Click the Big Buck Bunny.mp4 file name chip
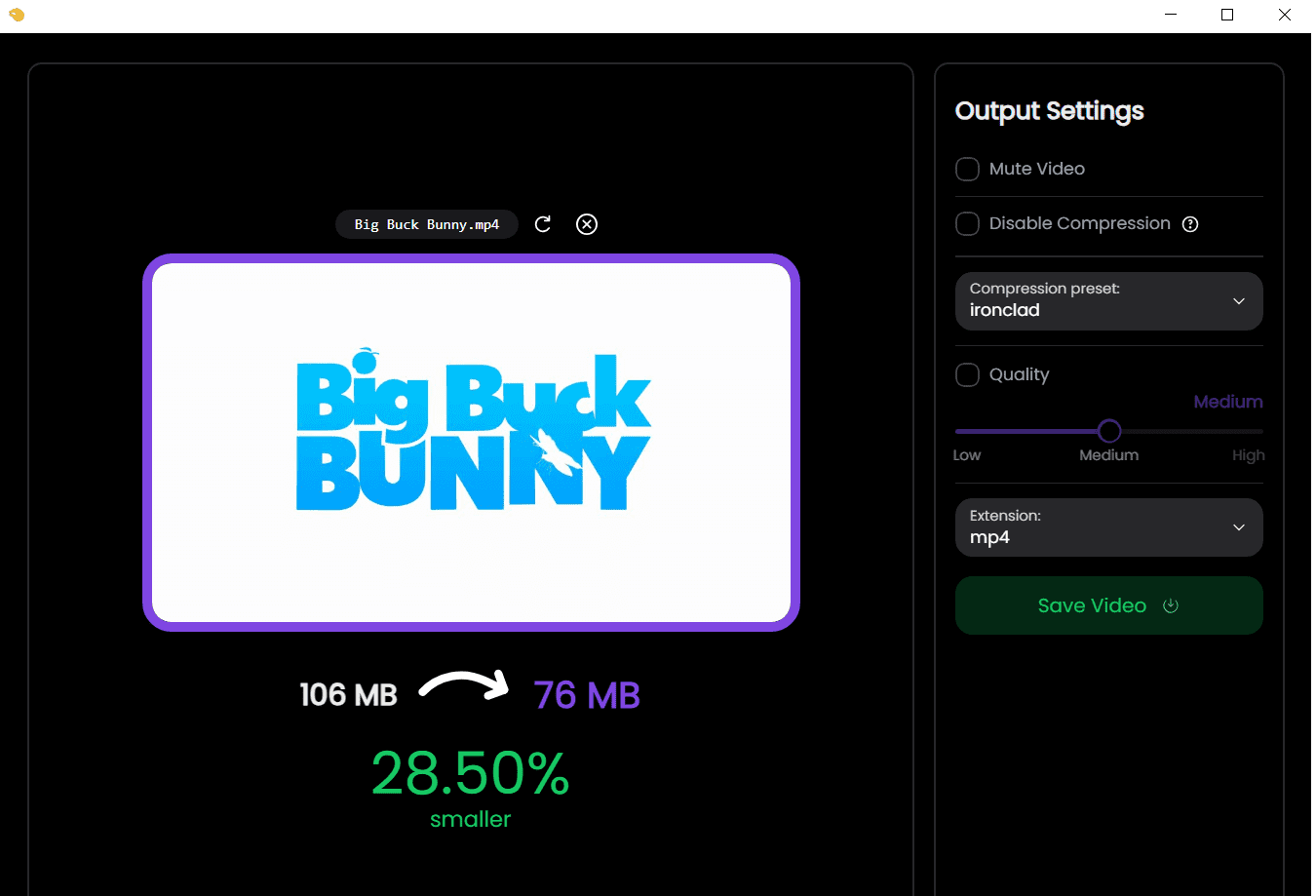This screenshot has width=1316, height=896. [x=427, y=224]
